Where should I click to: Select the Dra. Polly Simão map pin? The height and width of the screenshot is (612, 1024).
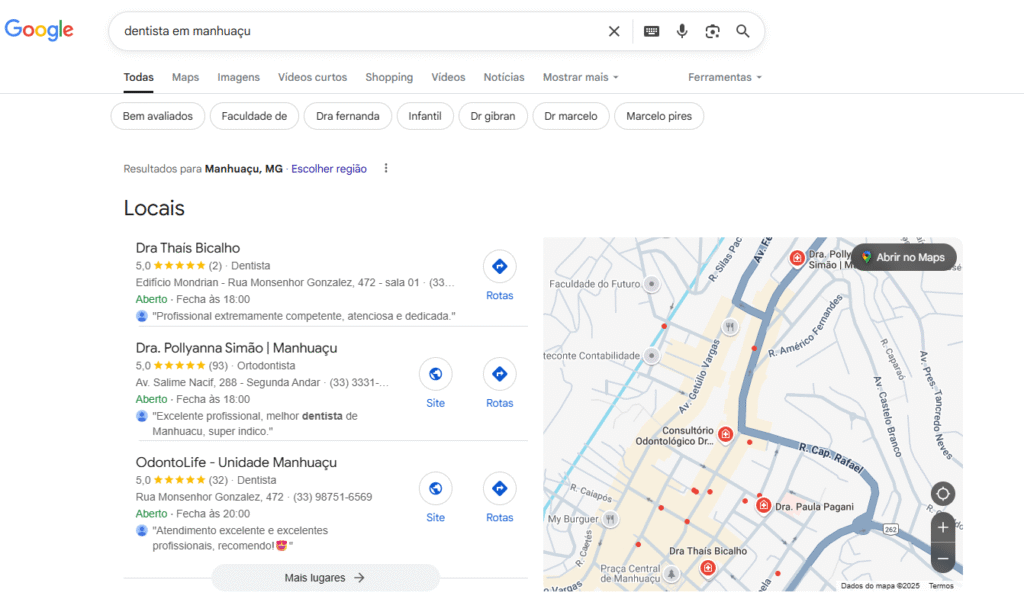(x=797, y=258)
